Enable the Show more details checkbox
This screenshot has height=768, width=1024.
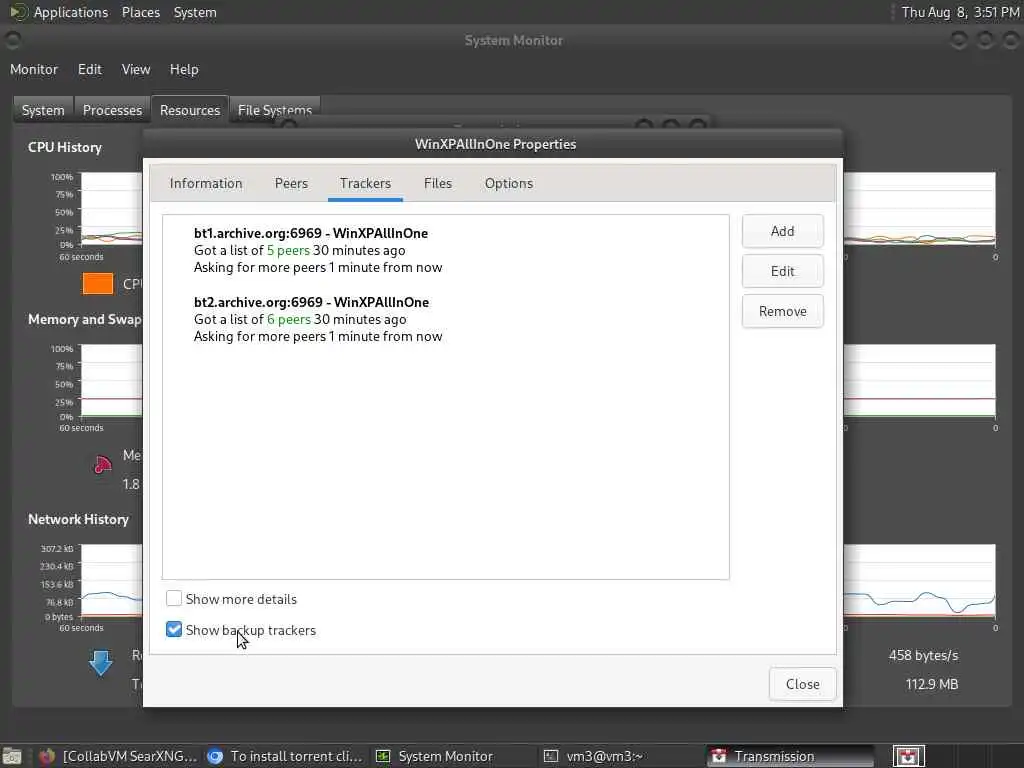174,599
